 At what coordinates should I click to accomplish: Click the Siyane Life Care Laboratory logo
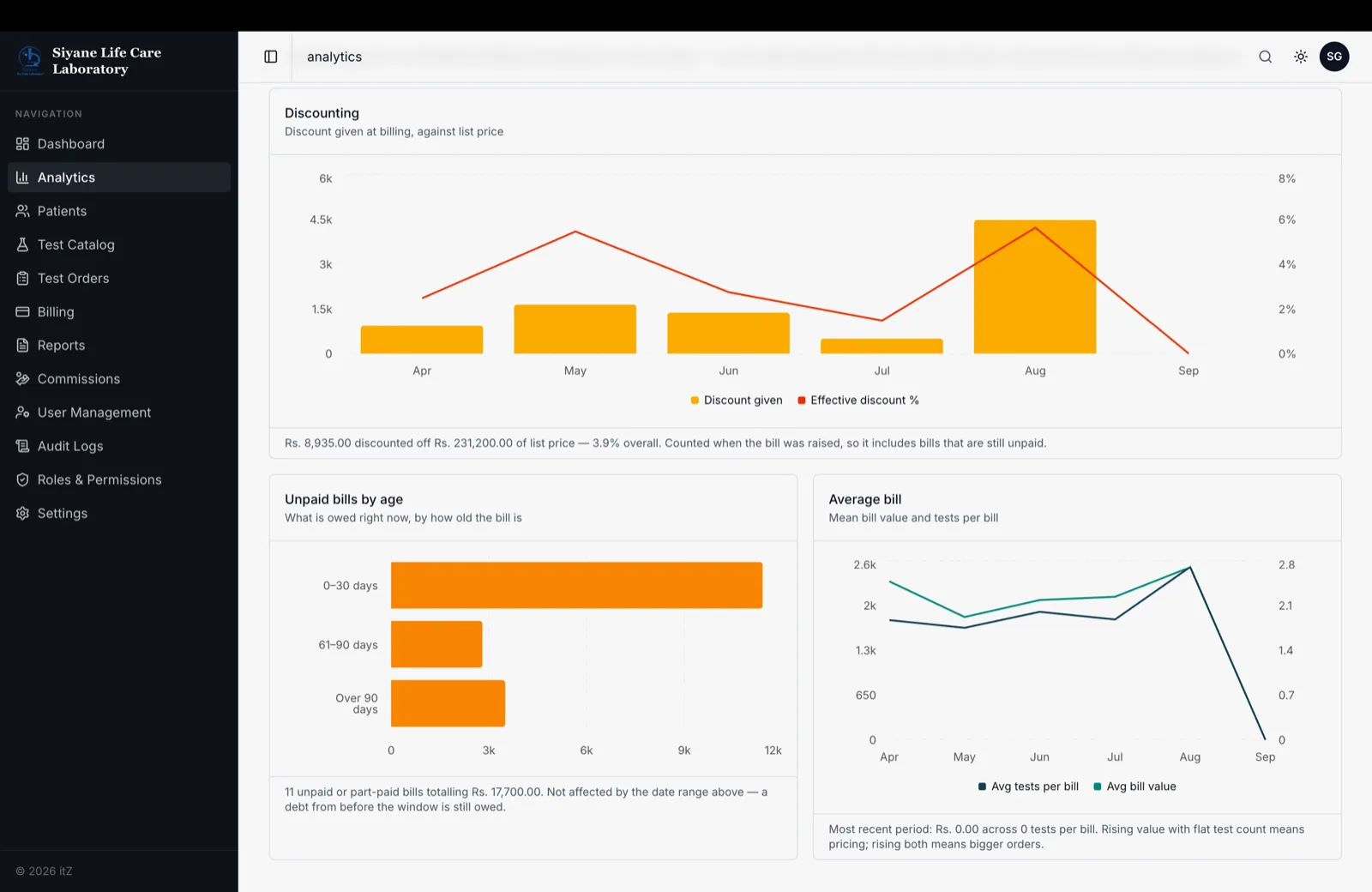(30, 60)
